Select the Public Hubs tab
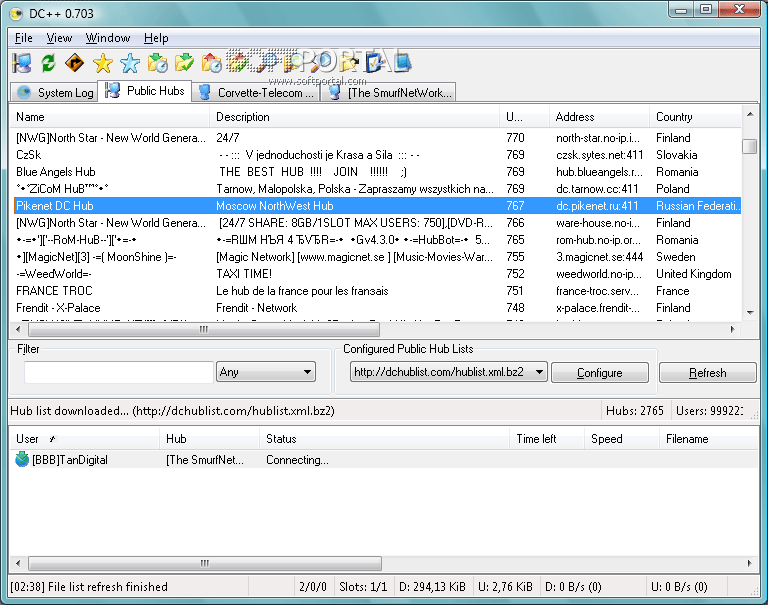The width and height of the screenshot is (768, 605). pyautogui.click(x=145, y=91)
